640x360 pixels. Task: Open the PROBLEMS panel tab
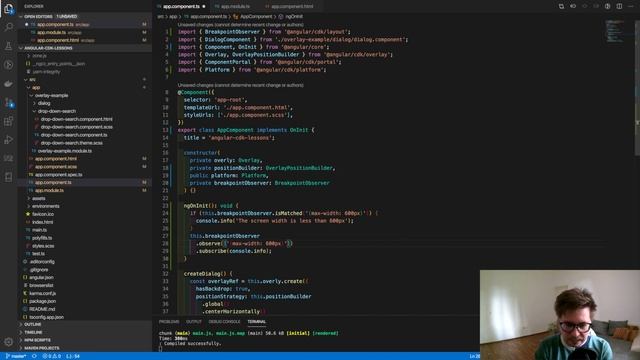pos(169,322)
